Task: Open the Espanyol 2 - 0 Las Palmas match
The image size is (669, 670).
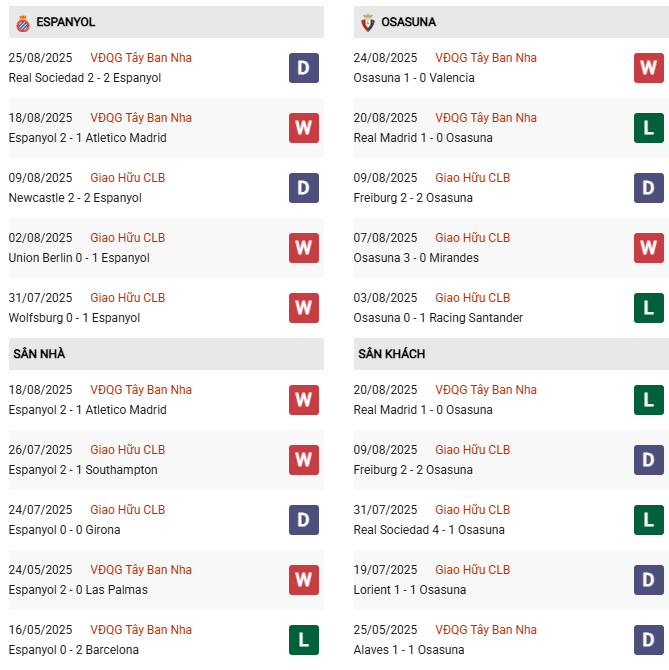Action: 78,590
